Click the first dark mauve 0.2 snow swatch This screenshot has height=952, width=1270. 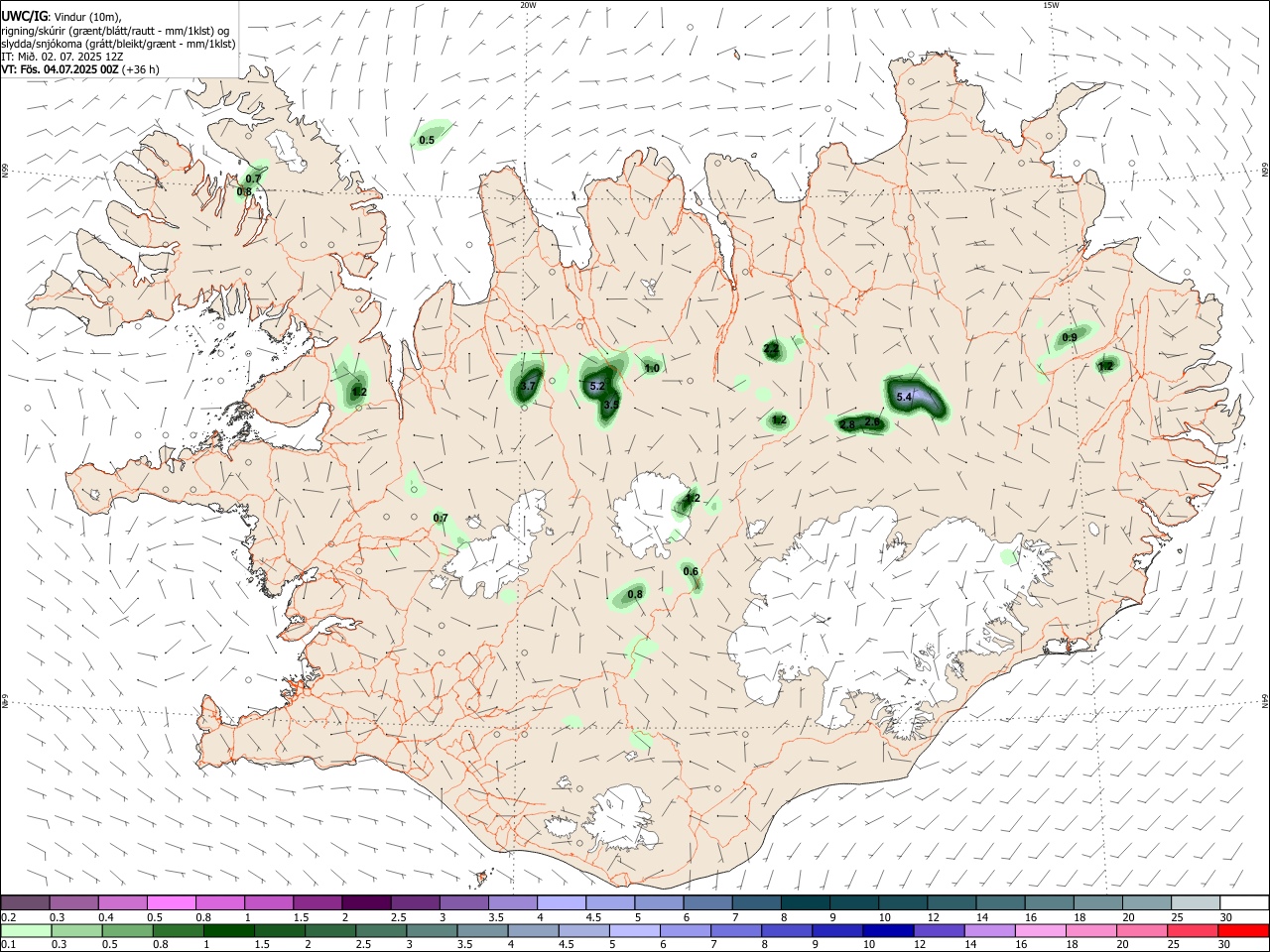click(25, 902)
